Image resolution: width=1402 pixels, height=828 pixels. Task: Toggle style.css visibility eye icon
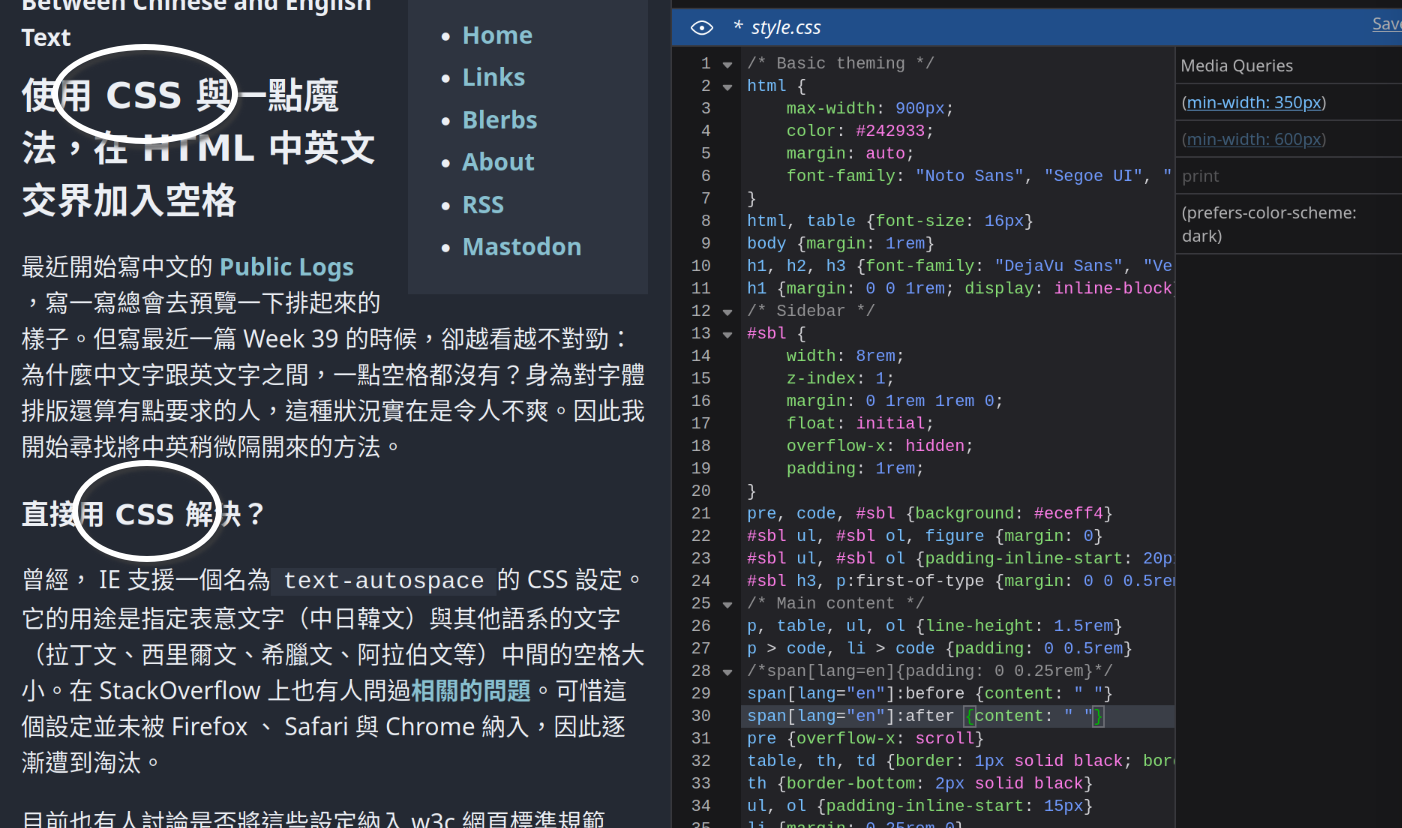point(702,27)
